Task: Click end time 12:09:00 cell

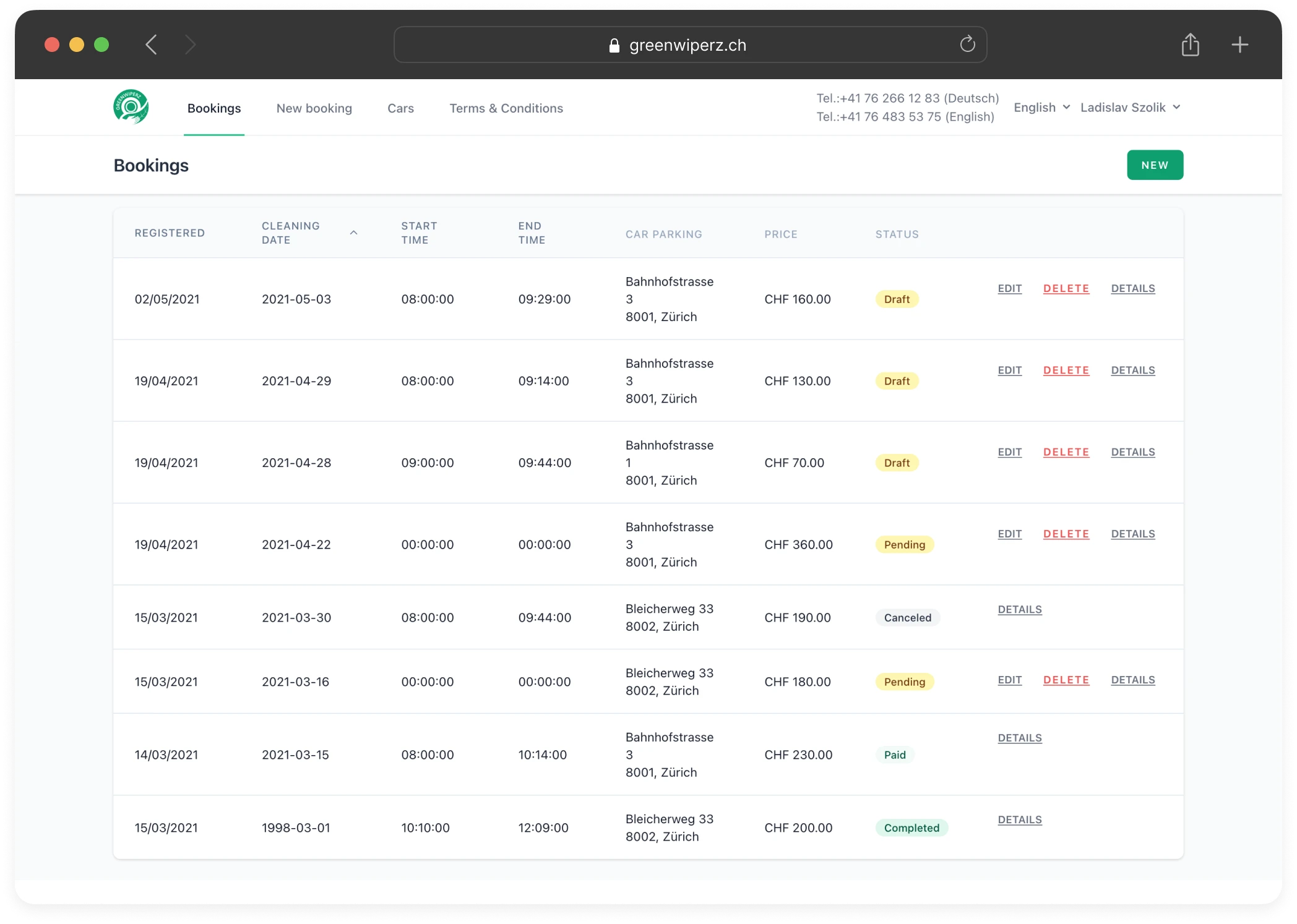Action: [x=543, y=828]
